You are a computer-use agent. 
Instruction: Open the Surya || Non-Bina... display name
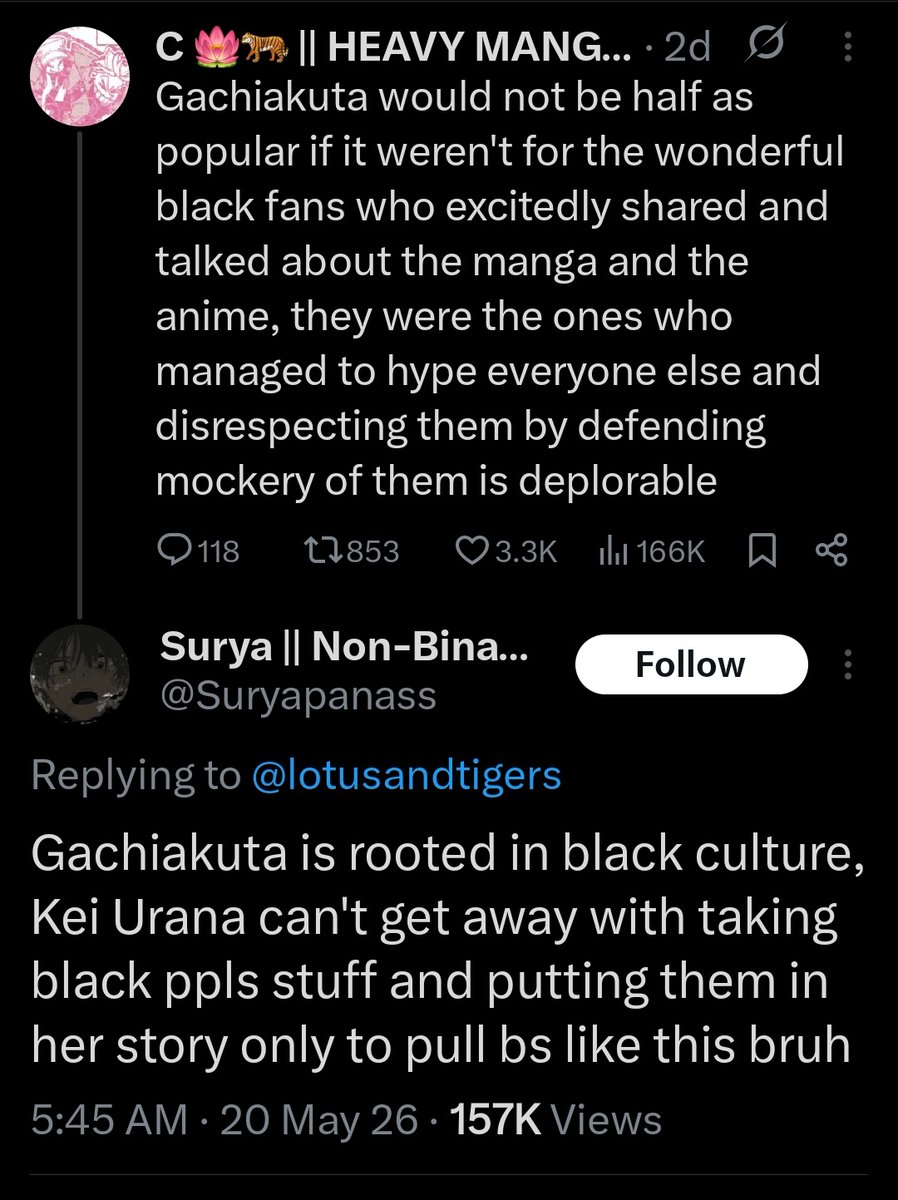(x=345, y=650)
